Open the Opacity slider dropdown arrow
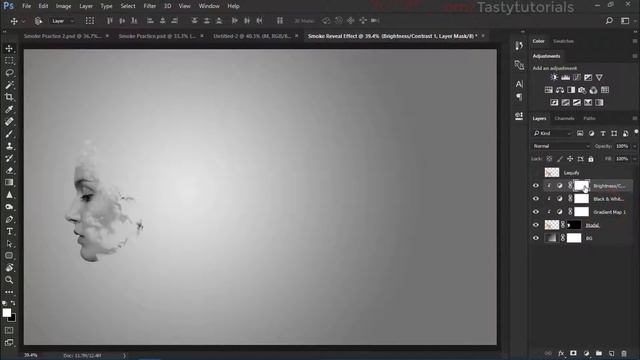640x360 pixels. coord(635,146)
